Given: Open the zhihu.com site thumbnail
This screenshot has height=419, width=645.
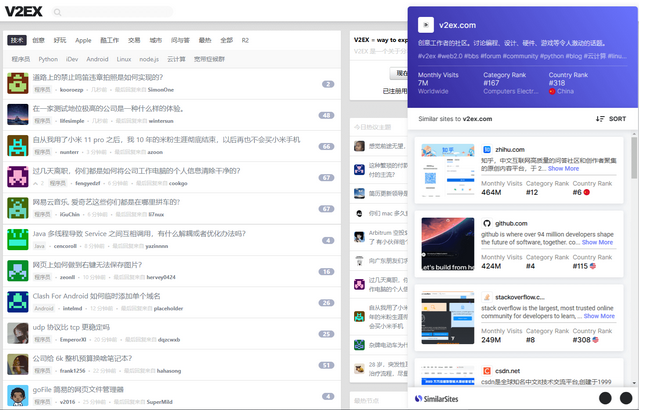Looking at the screenshot, I should [x=448, y=170].
